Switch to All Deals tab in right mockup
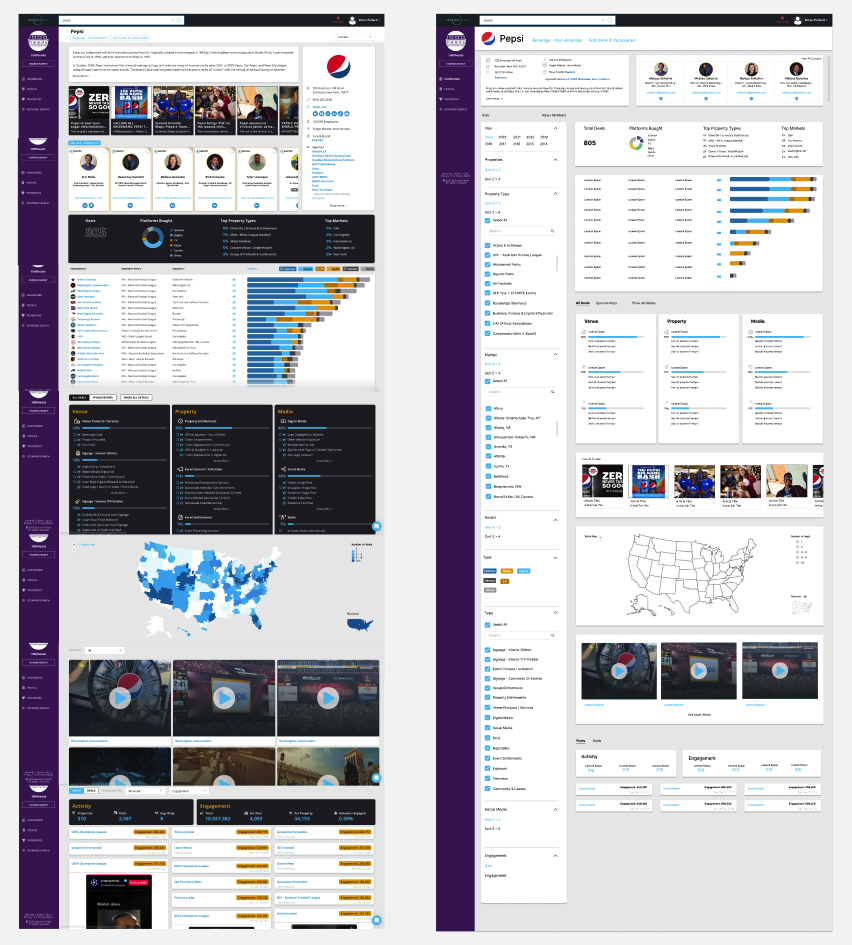Screen dimensions: 852x945 pos(583,303)
